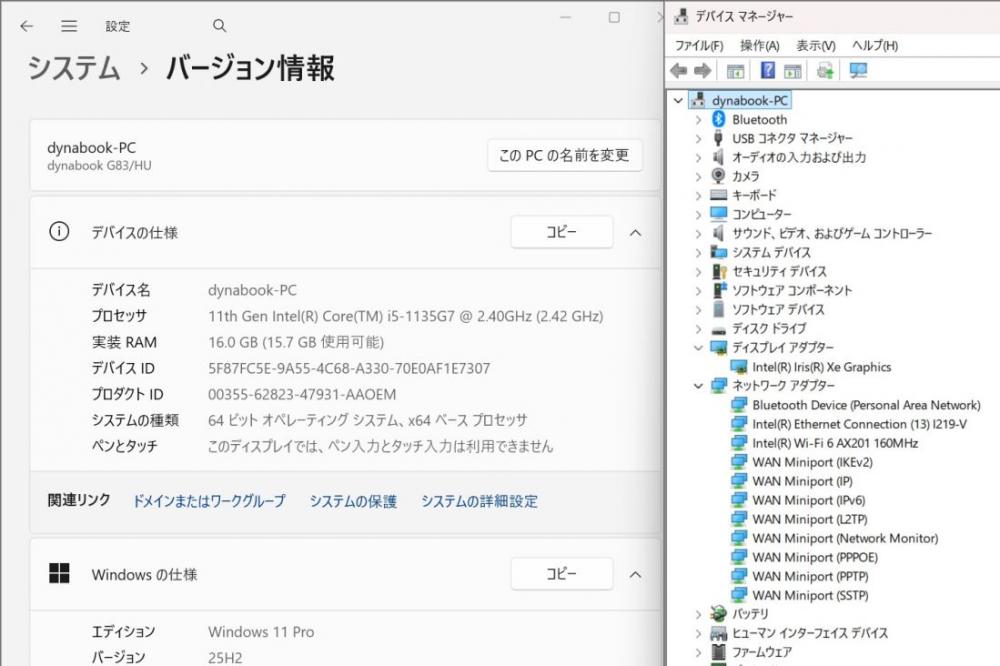Click the この PC の名前を変更 button
Screen dimensions: 1000x666
(x=564, y=155)
